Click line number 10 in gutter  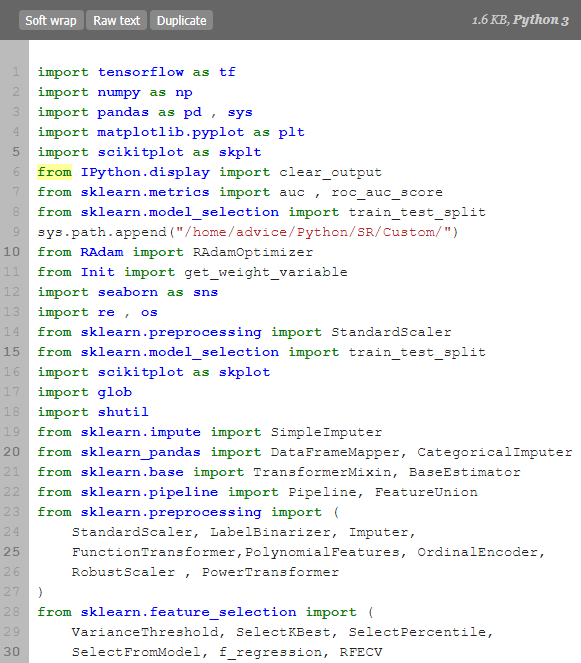(x=12, y=252)
